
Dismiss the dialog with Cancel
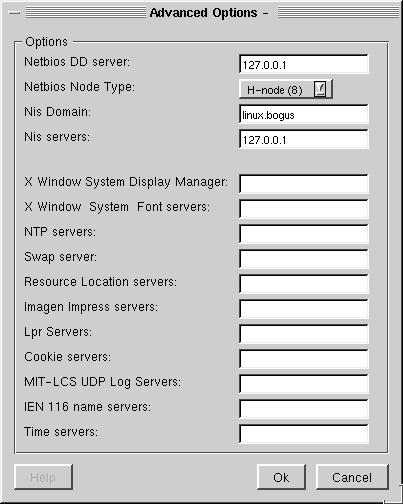click(352, 477)
